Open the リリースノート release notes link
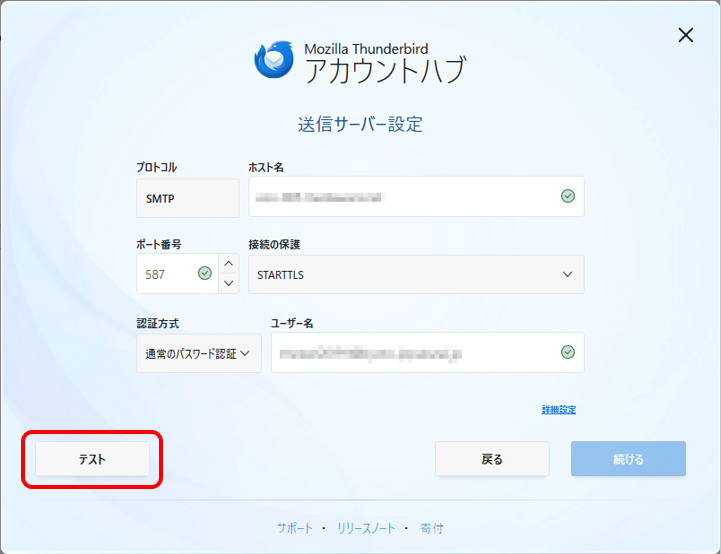Screen dimensions: 721x554 366,528
